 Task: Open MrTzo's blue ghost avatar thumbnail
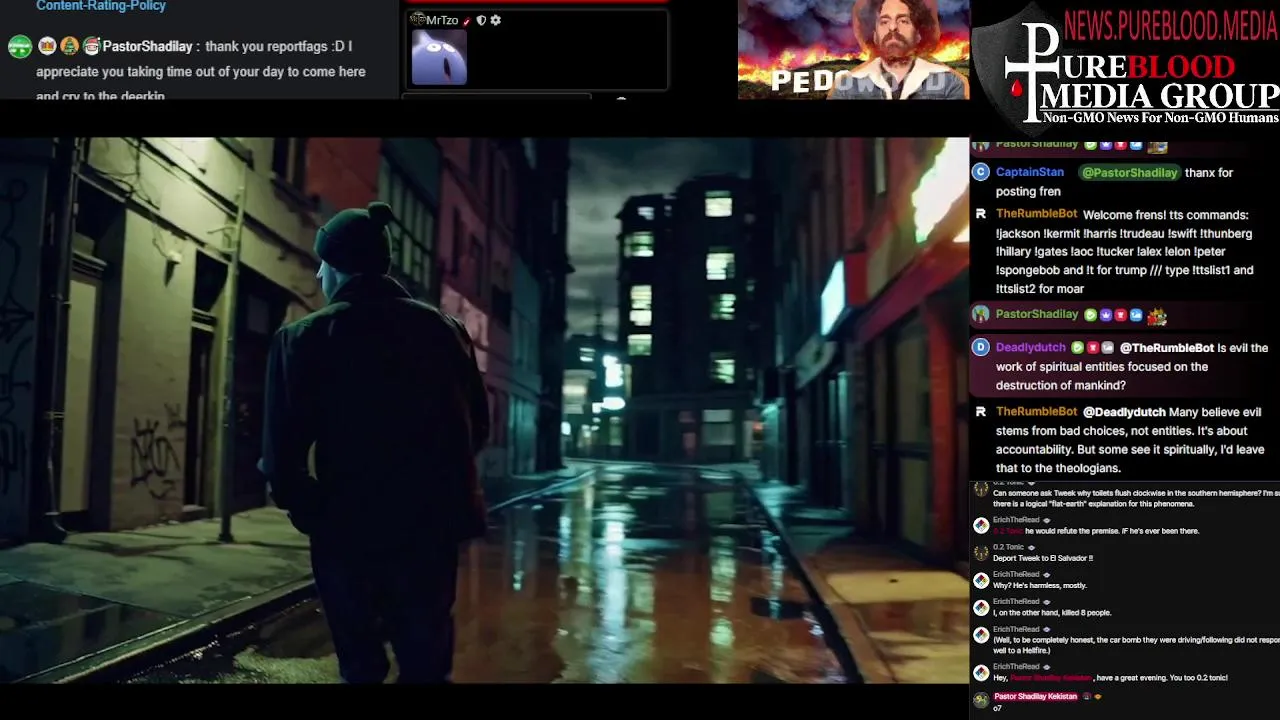(439, 57)
